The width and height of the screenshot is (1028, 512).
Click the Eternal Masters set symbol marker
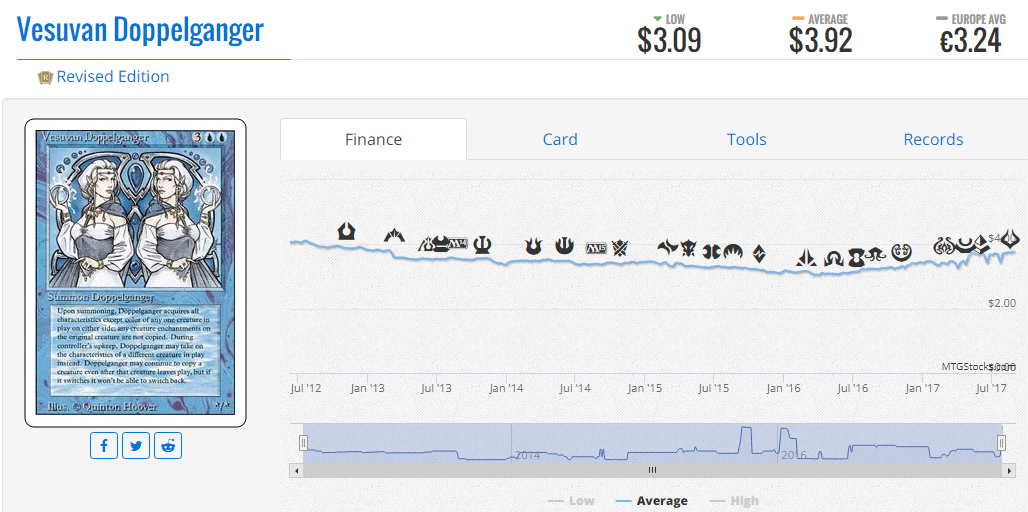[856, 258]
